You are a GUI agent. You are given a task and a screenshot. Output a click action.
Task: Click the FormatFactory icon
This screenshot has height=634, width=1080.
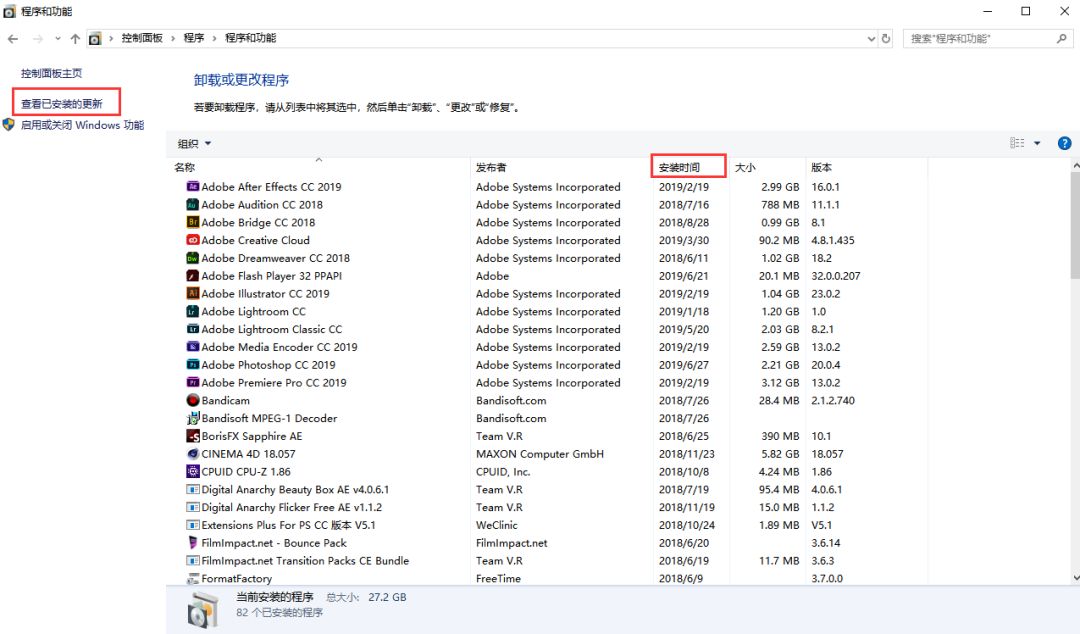(193, 579)
